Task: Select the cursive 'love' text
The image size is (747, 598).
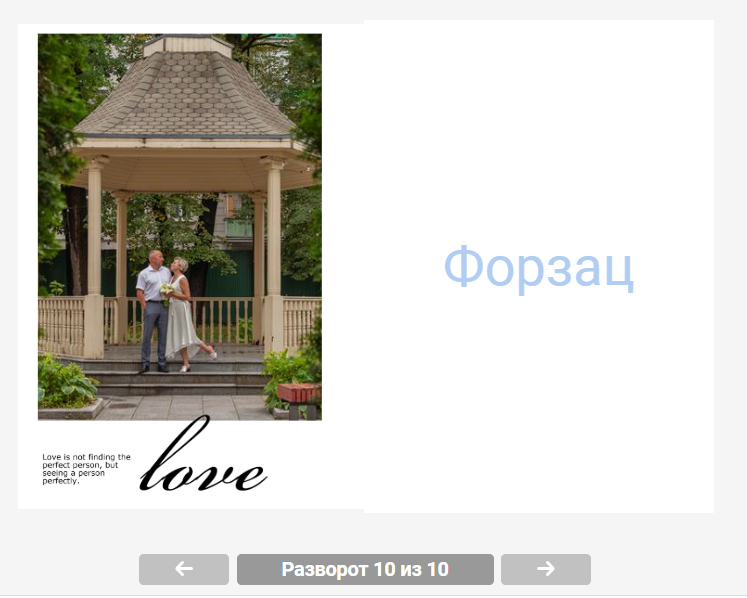Action: click(203, 455)
